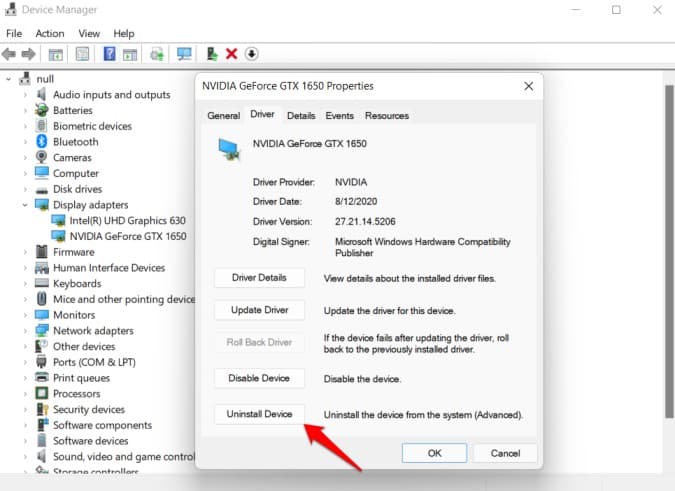Click the Audio inputs and outputs speaker icon

pos(42,94)
